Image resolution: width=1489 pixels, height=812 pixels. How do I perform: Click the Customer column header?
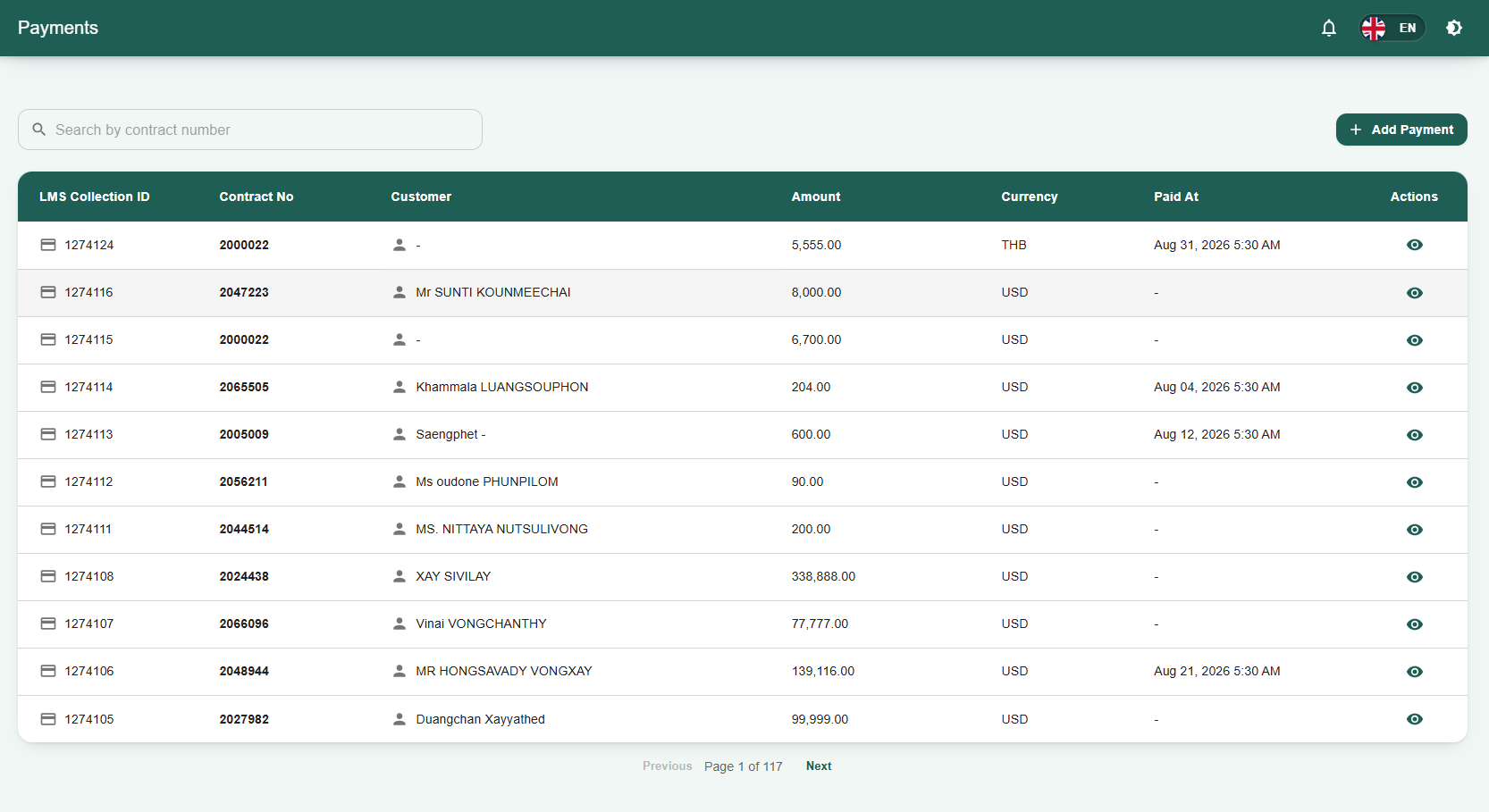tap(421, 197)
